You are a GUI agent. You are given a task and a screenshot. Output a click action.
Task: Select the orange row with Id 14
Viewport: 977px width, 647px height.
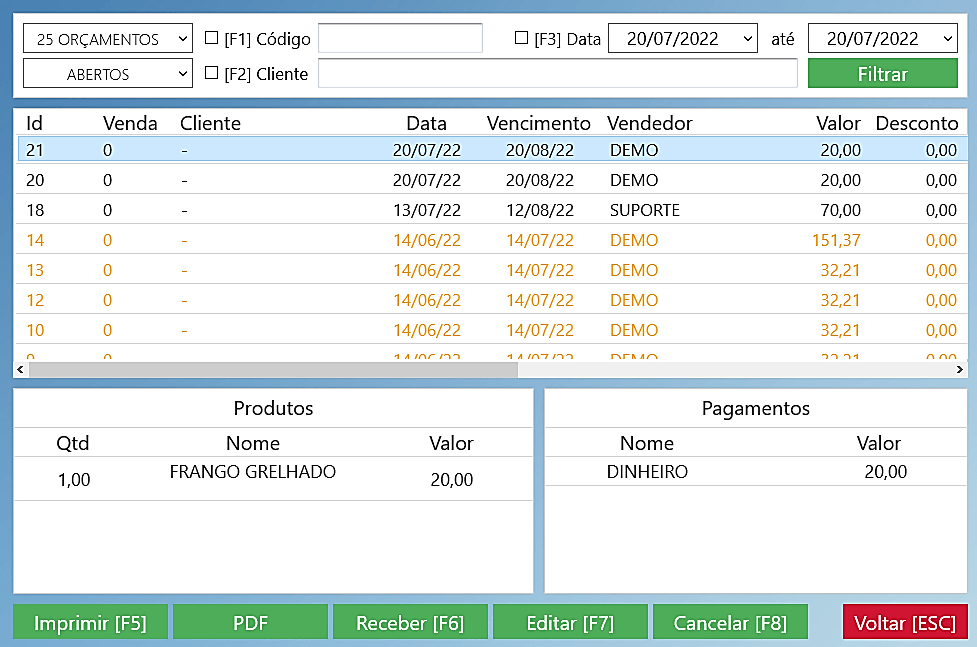400,240
